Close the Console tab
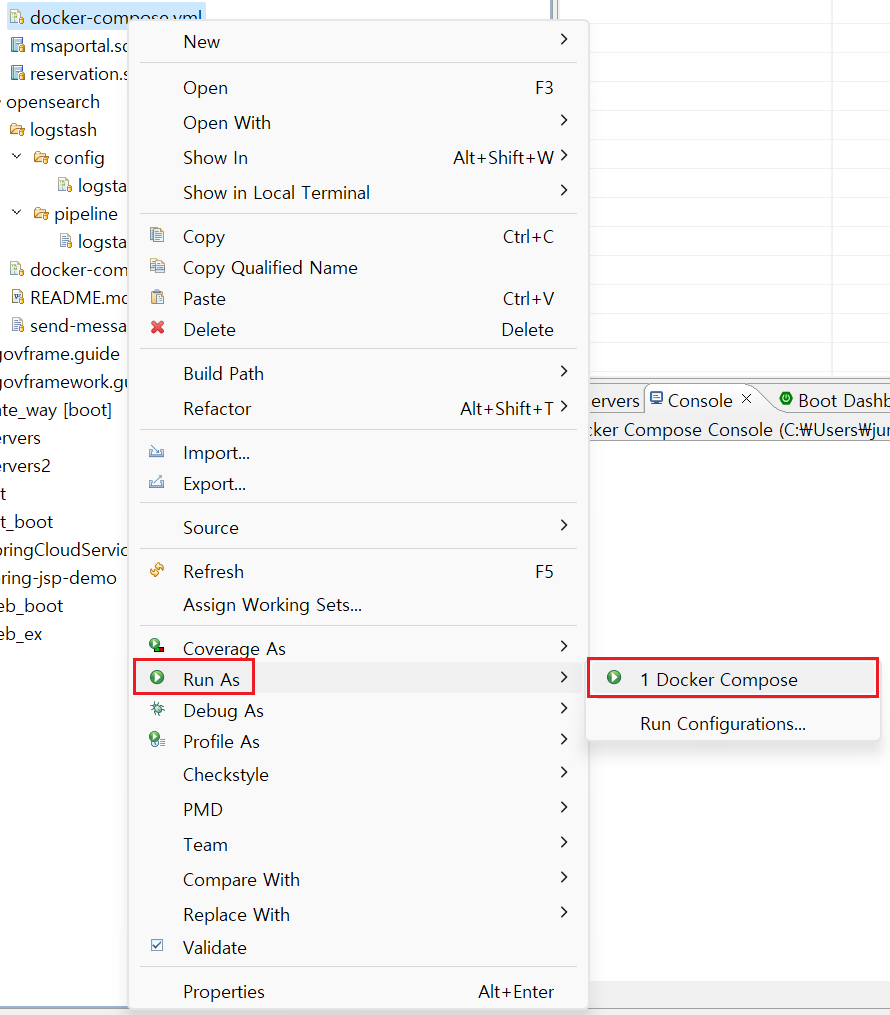The height and width of the screenshot is (1015, 890). 746,399
